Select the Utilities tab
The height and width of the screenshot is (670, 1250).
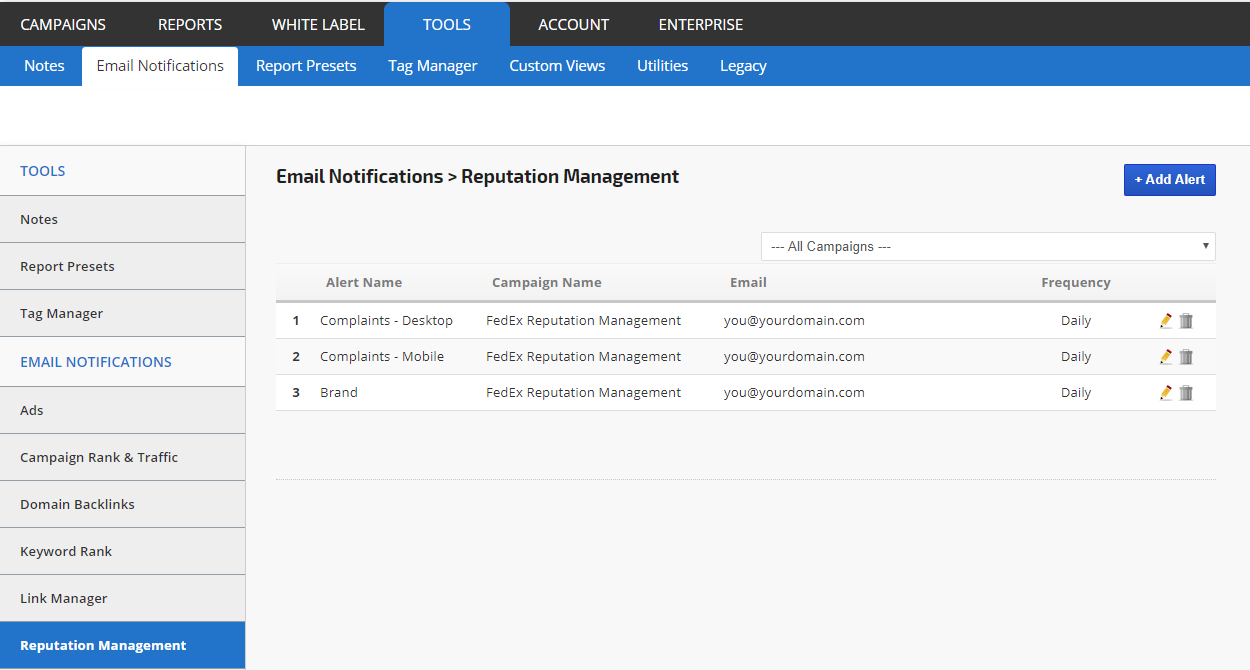click(x=662, y=66)
